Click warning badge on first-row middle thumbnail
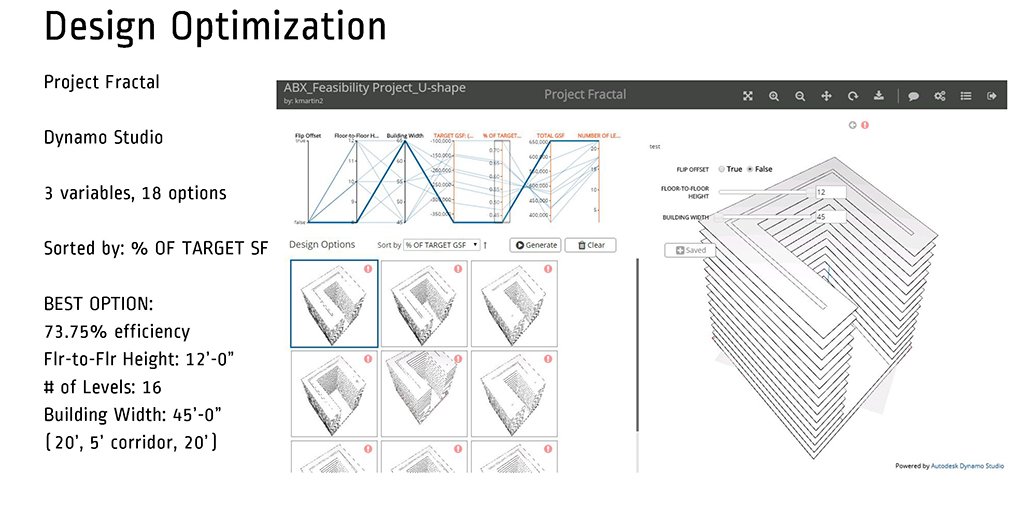 coord(458,268)
